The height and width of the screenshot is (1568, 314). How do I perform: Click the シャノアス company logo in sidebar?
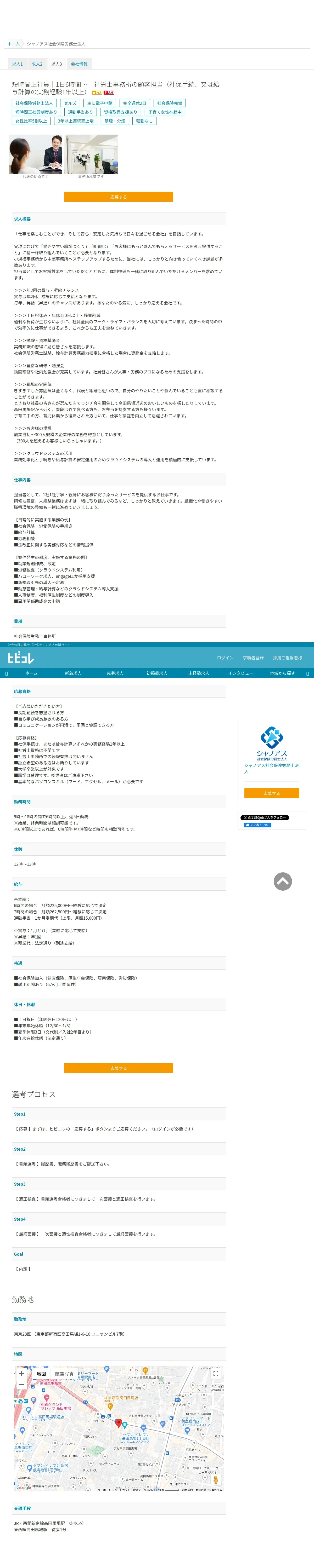[271, 743]
